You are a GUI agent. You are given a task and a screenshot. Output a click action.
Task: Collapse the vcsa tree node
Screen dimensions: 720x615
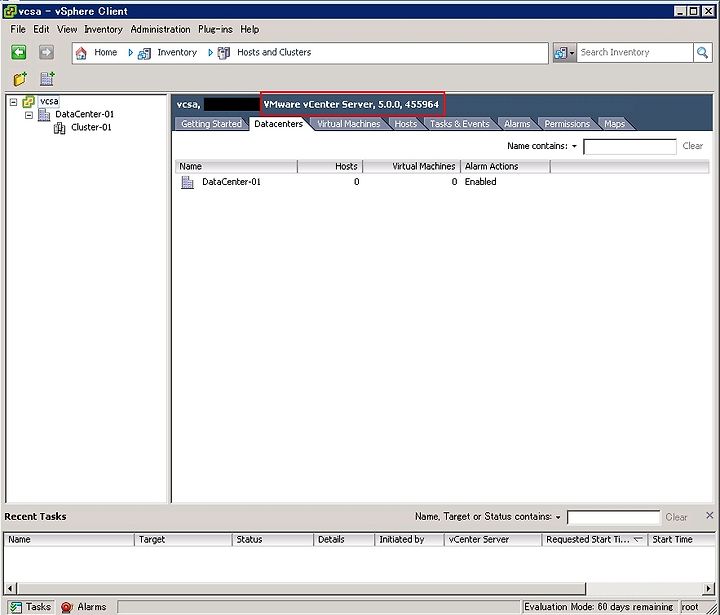(x=13, y=102)
